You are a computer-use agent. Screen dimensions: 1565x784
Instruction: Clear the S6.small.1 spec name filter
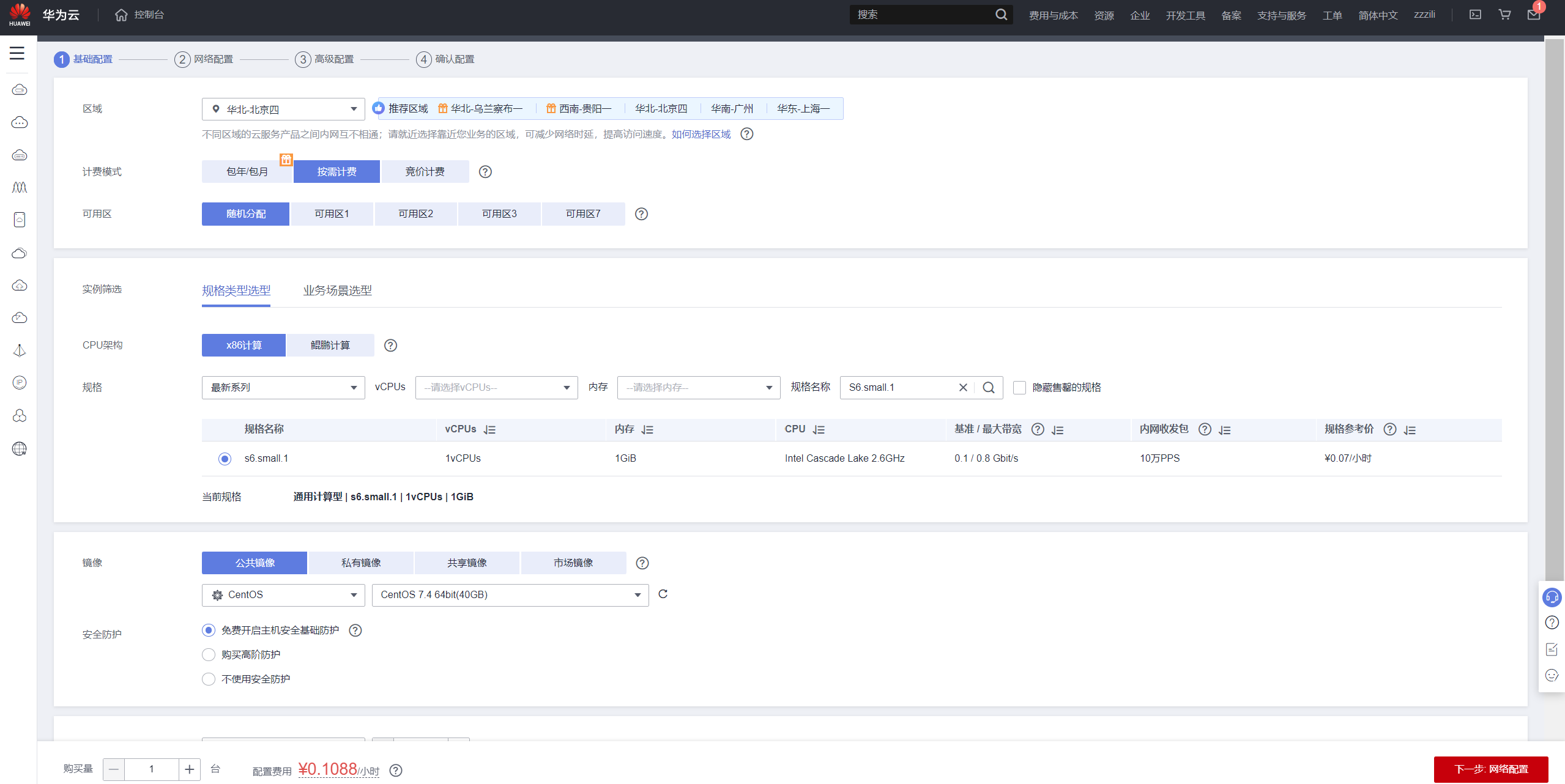pyautogui.click(x=963, y=387)
